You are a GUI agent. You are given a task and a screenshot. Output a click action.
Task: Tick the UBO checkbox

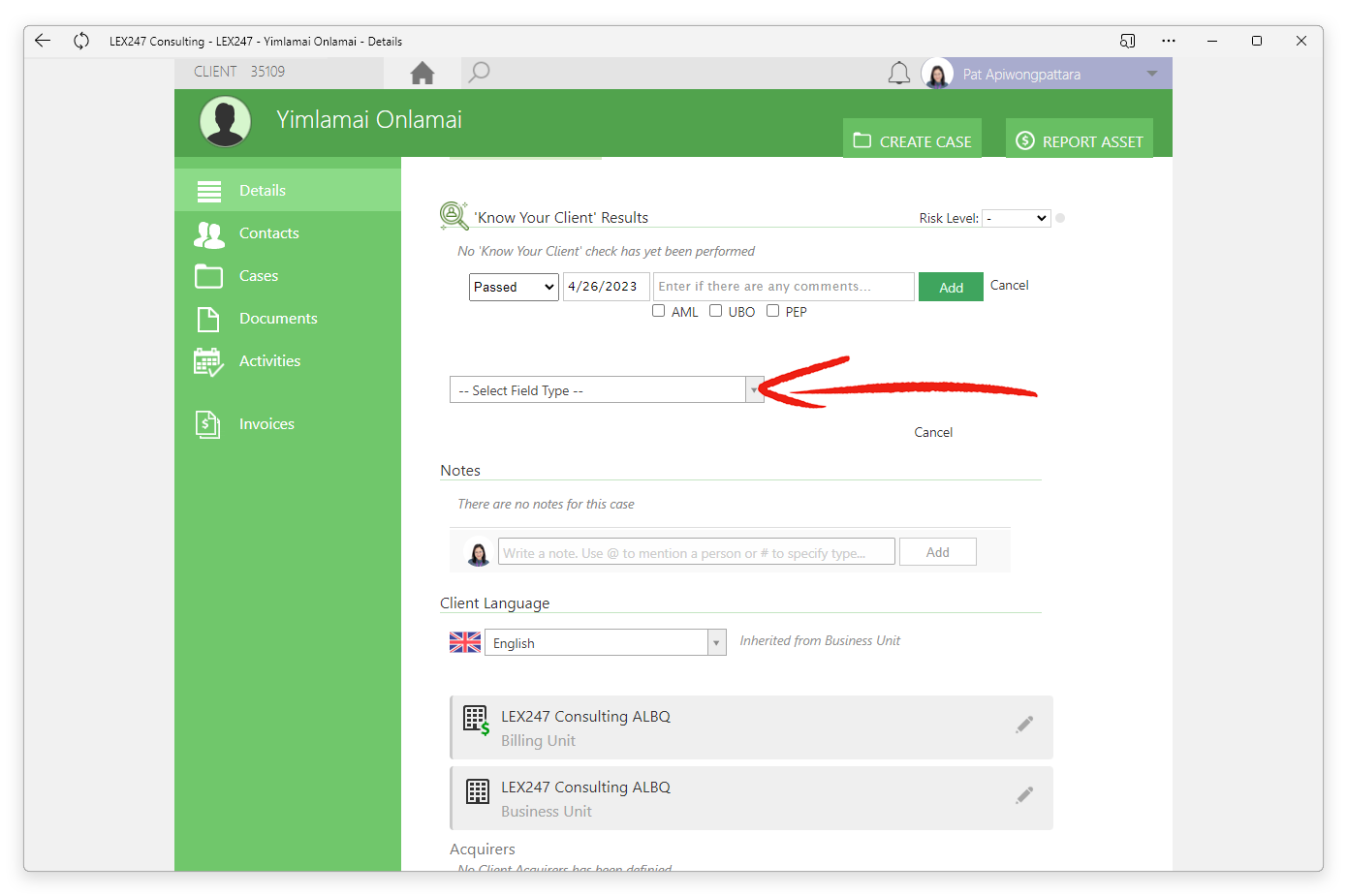(716, 311)
